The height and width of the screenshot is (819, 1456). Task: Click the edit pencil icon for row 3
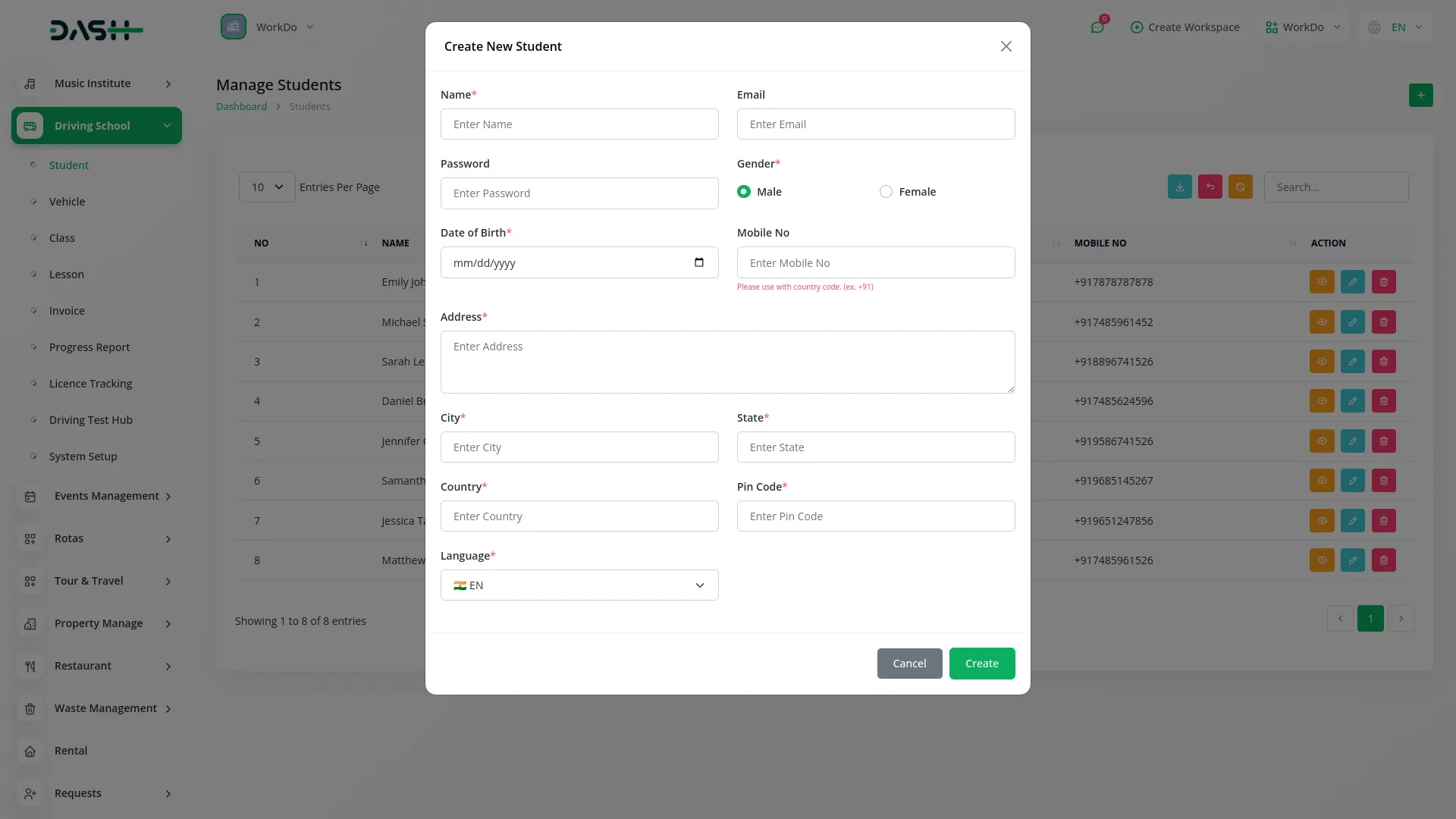pos(1352,362)
